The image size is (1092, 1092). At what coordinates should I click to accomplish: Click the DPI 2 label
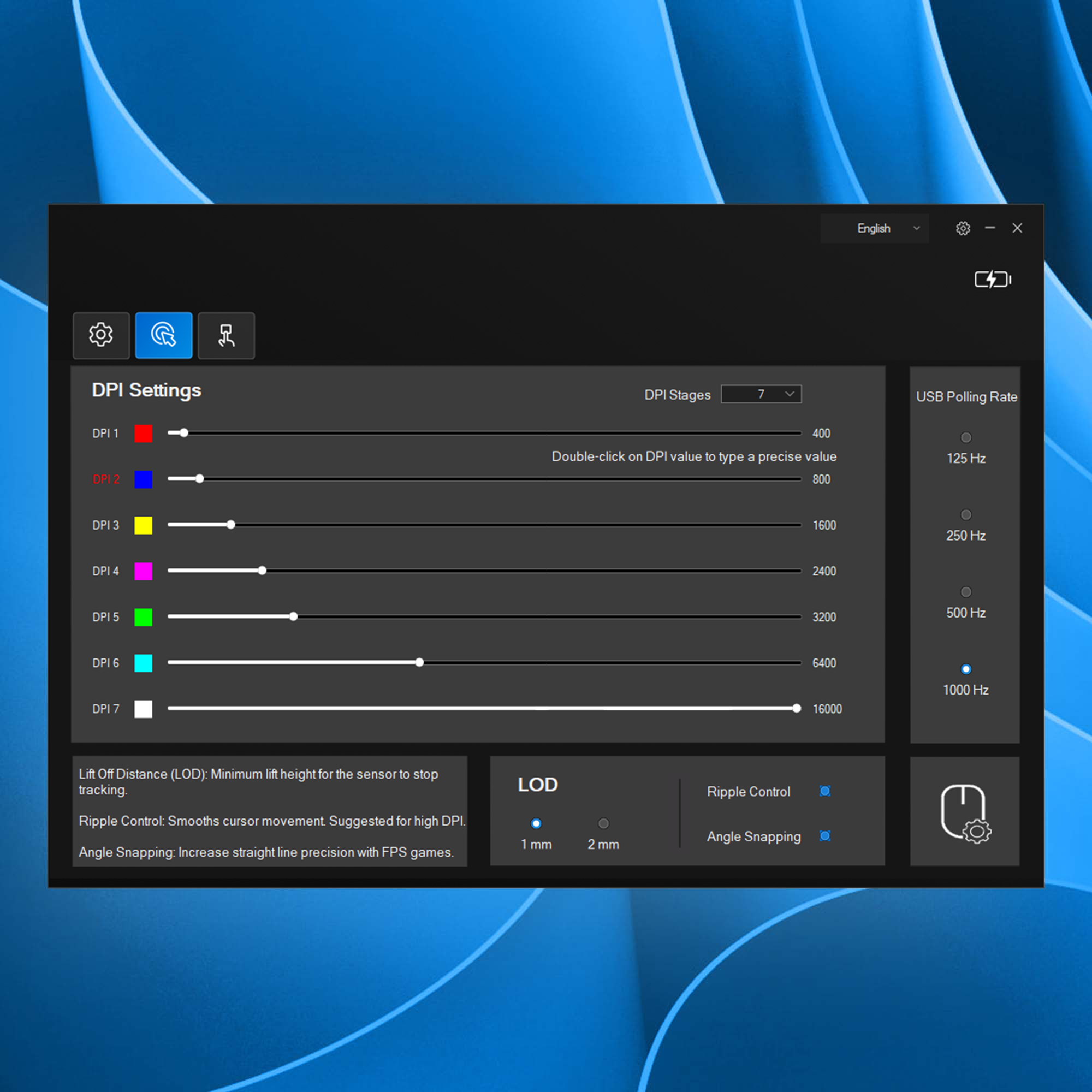click(106, 479)
